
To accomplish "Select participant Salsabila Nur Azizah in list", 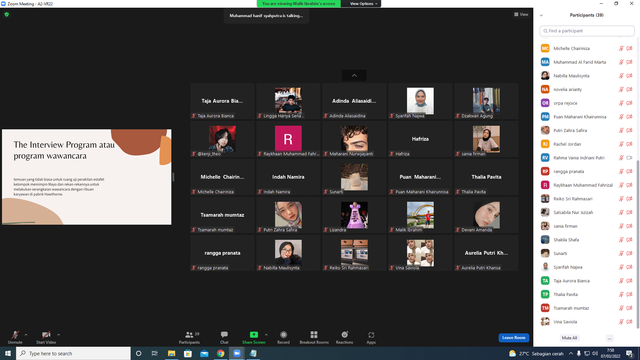I will tap(587, 212).
